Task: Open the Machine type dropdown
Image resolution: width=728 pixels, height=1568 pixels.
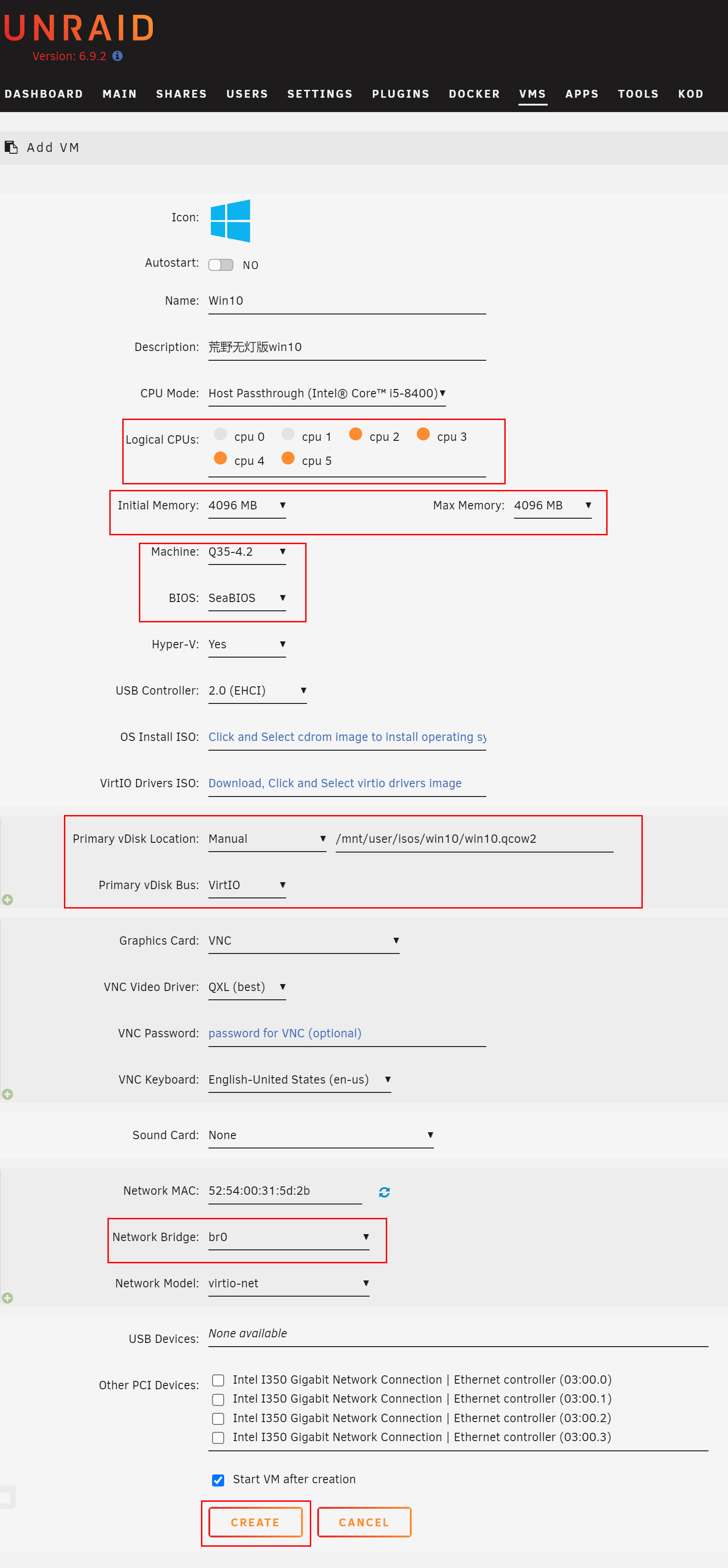Action: [x=247, y=552]
